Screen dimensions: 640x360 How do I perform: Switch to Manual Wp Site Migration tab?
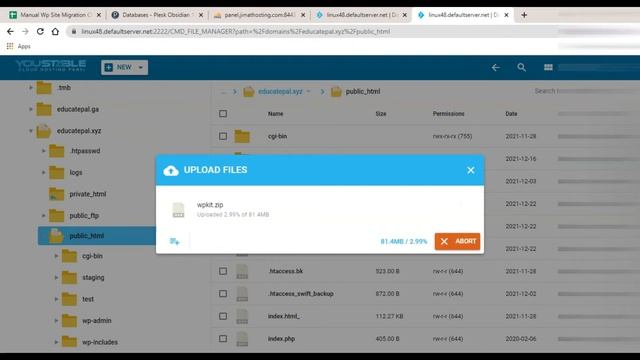[x=55, y=15]
